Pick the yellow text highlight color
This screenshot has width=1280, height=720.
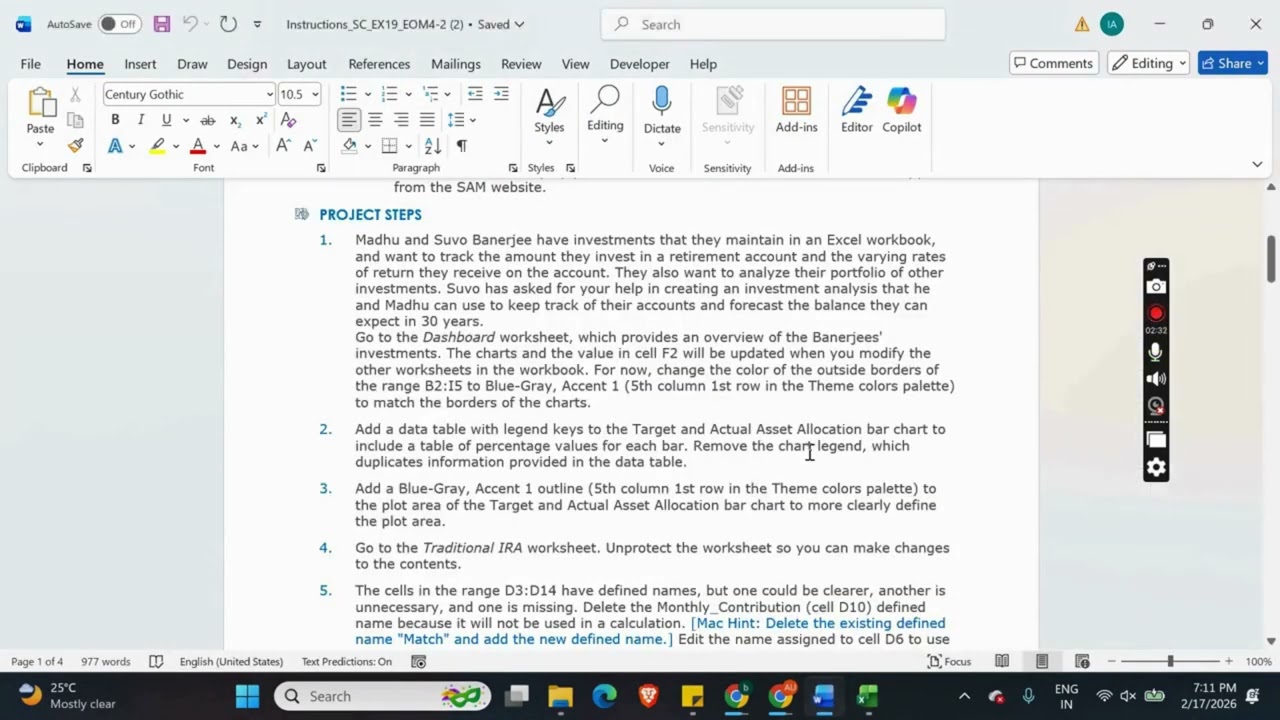pyautogui.click(x=157, y=146)
